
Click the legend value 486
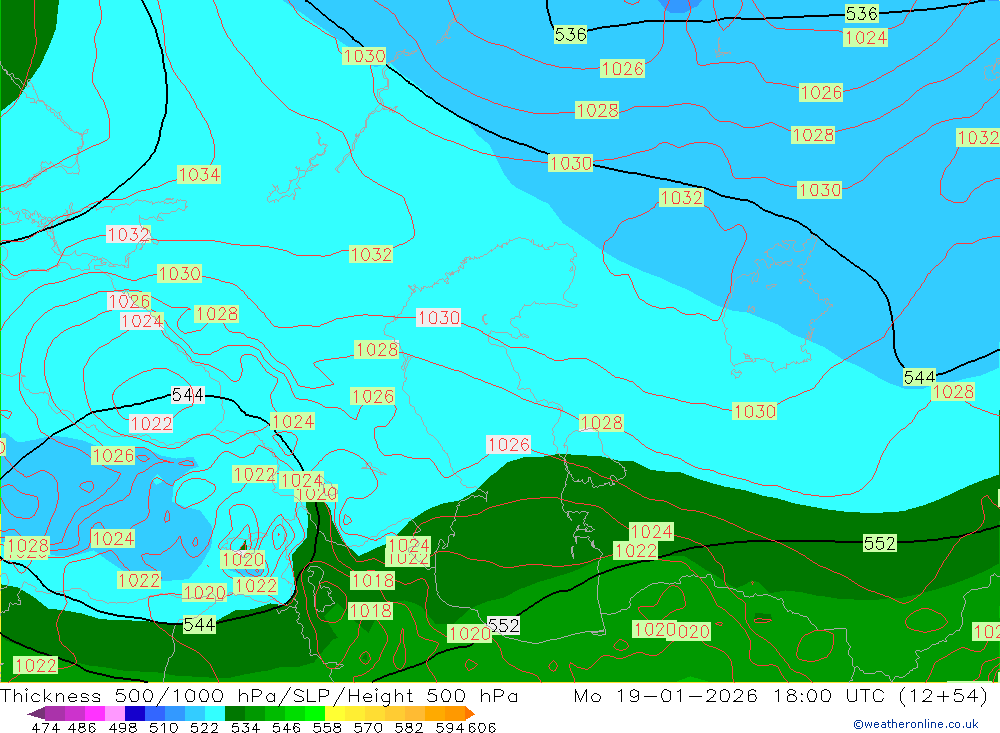click(x=83, y=727)
